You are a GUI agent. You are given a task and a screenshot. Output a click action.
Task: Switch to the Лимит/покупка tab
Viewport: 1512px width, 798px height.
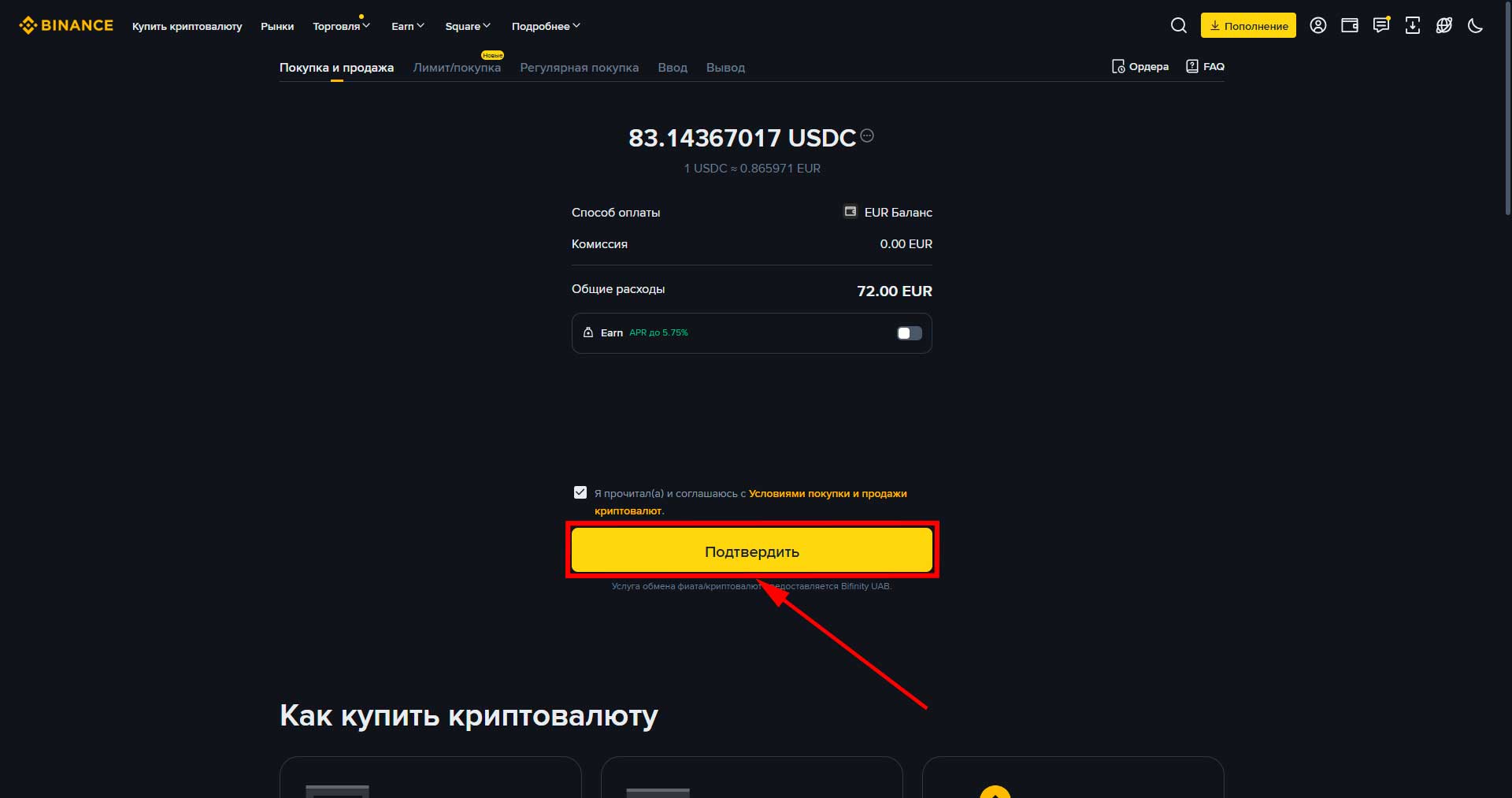pyautogui.click(x=457, y=67)
